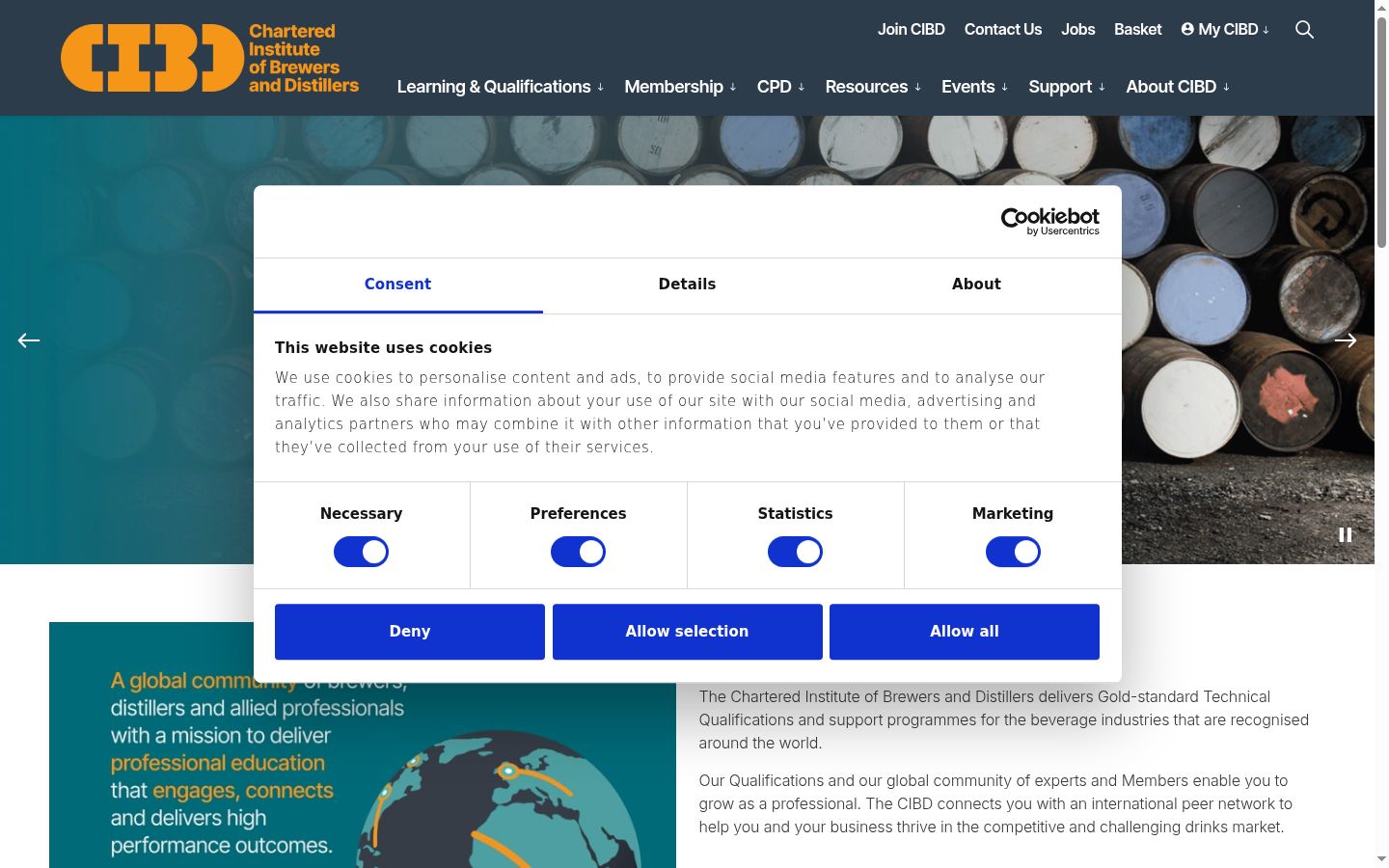The height and width of the screenshot is (868, 1389).
Task: Click the CIBD logo in header
Action: pyautogui.click(x=209, y=58)
